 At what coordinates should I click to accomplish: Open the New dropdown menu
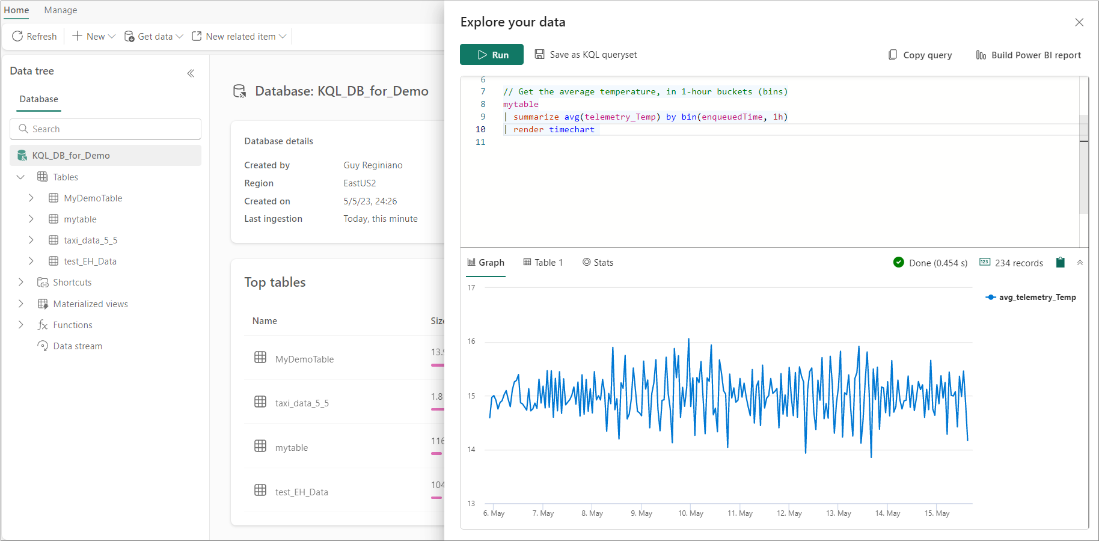pos(94,36)
